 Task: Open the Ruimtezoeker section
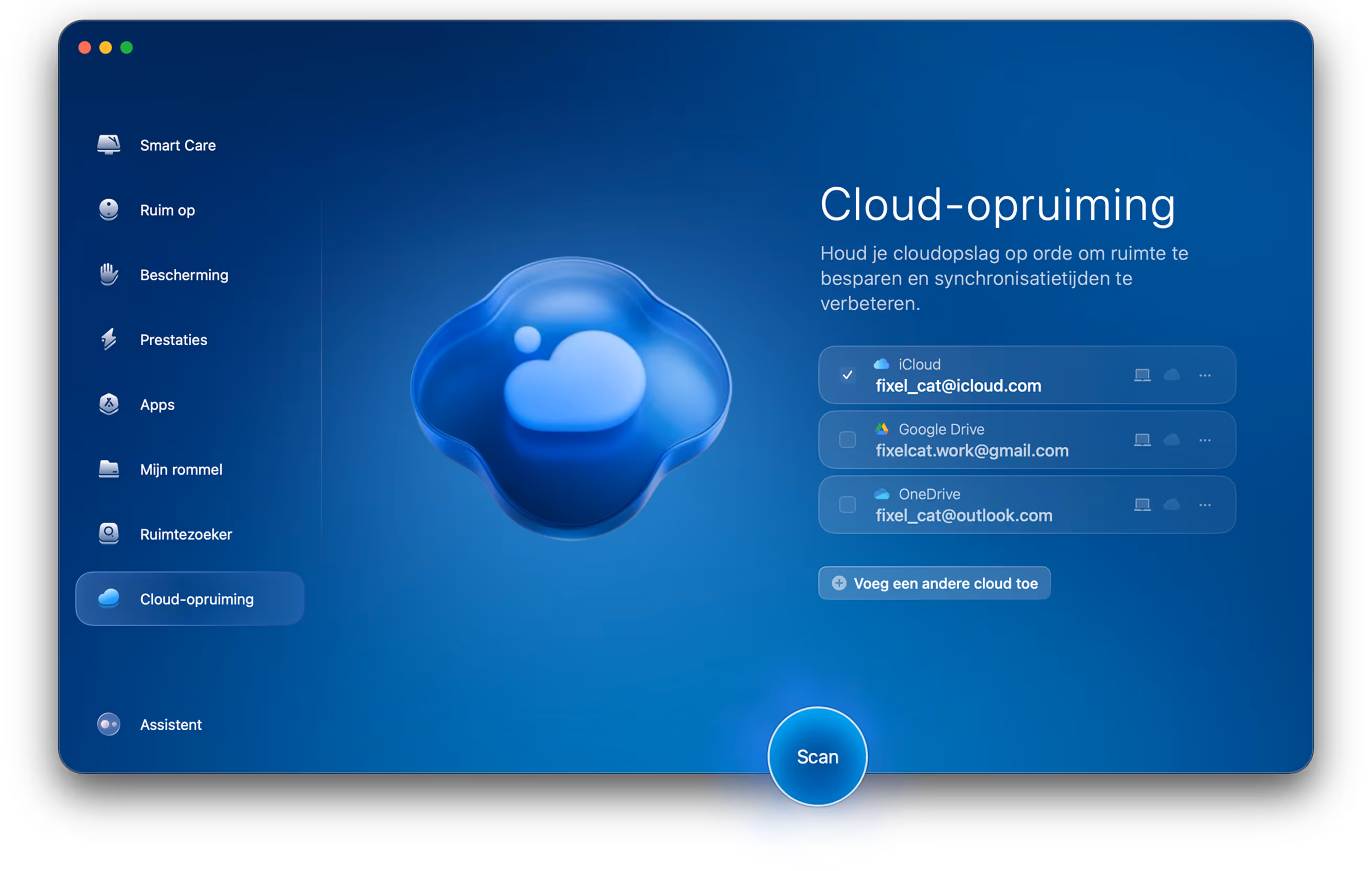pos(190,534)
